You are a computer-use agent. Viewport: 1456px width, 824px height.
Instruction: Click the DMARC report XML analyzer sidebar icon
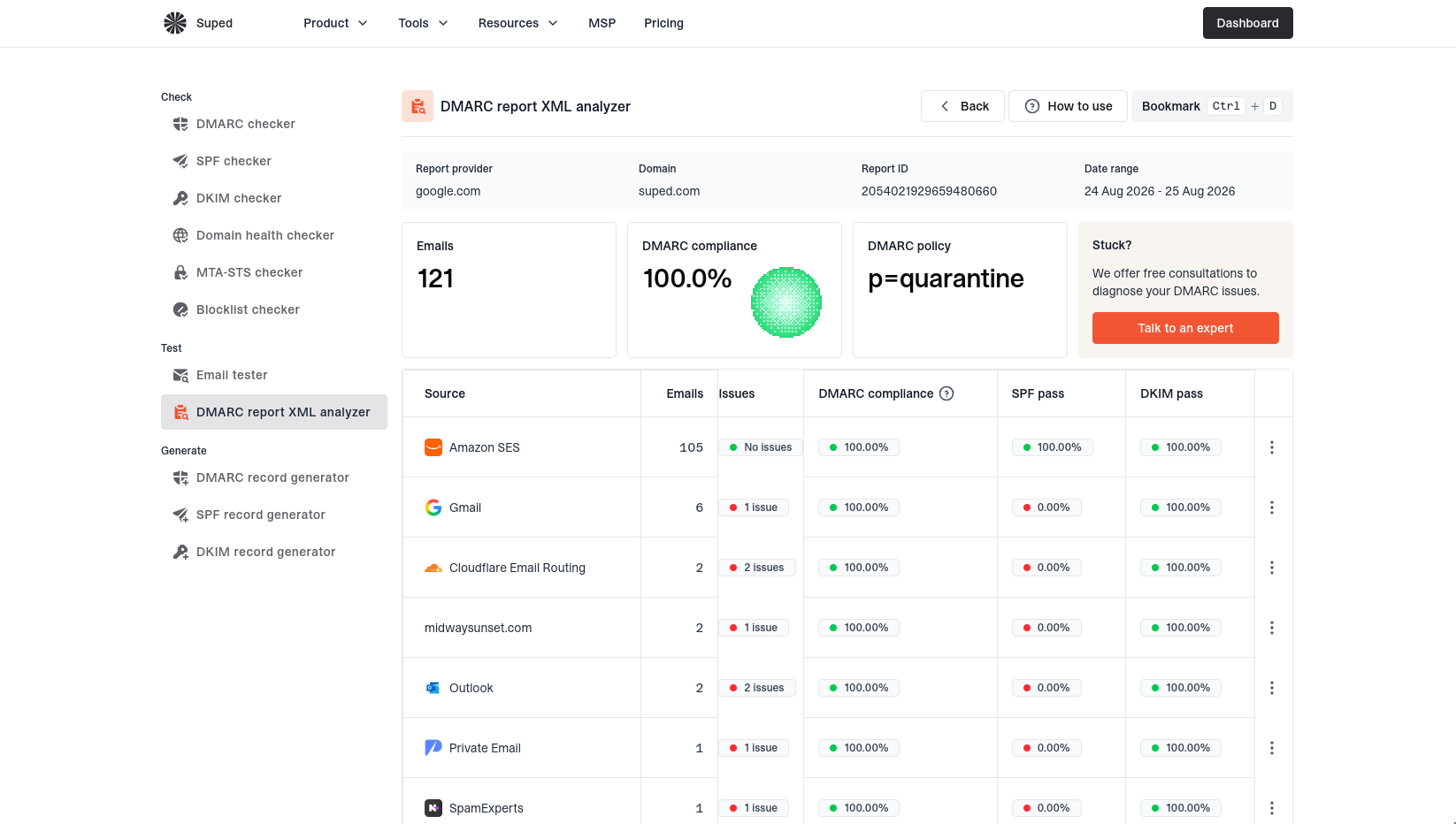(180, 412)
